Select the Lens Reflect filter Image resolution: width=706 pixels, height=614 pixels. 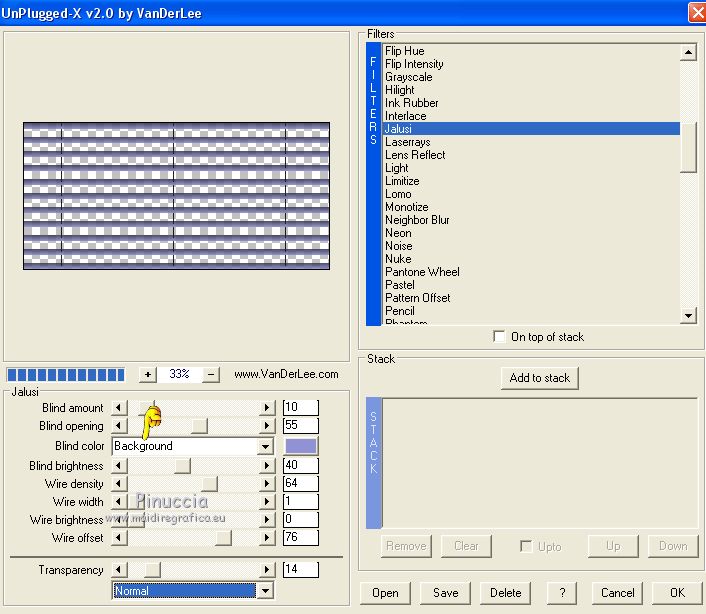coord(531,155)
